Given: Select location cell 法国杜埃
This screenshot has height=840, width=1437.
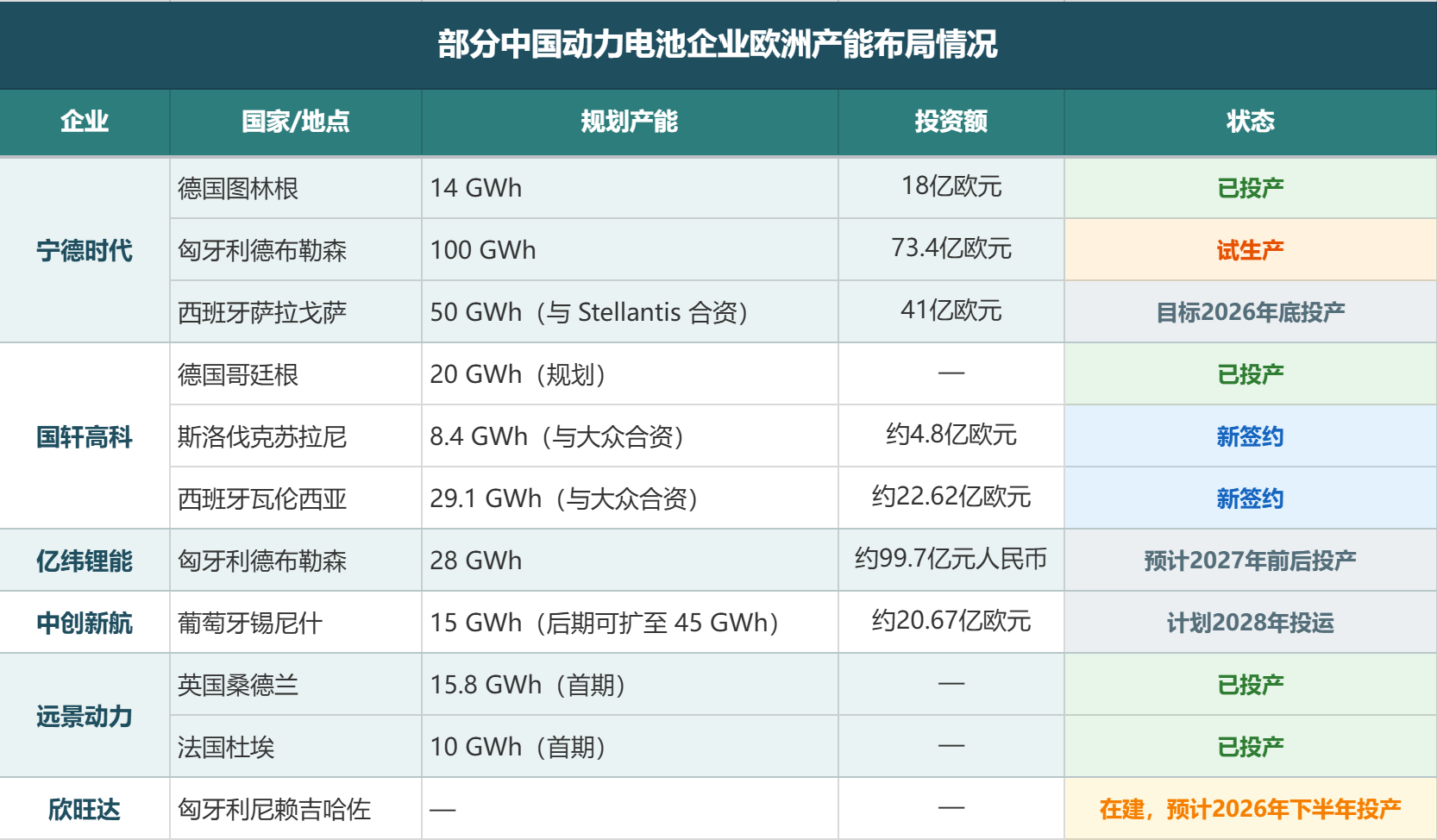Looking at the screenshot, I should [296, 747].
